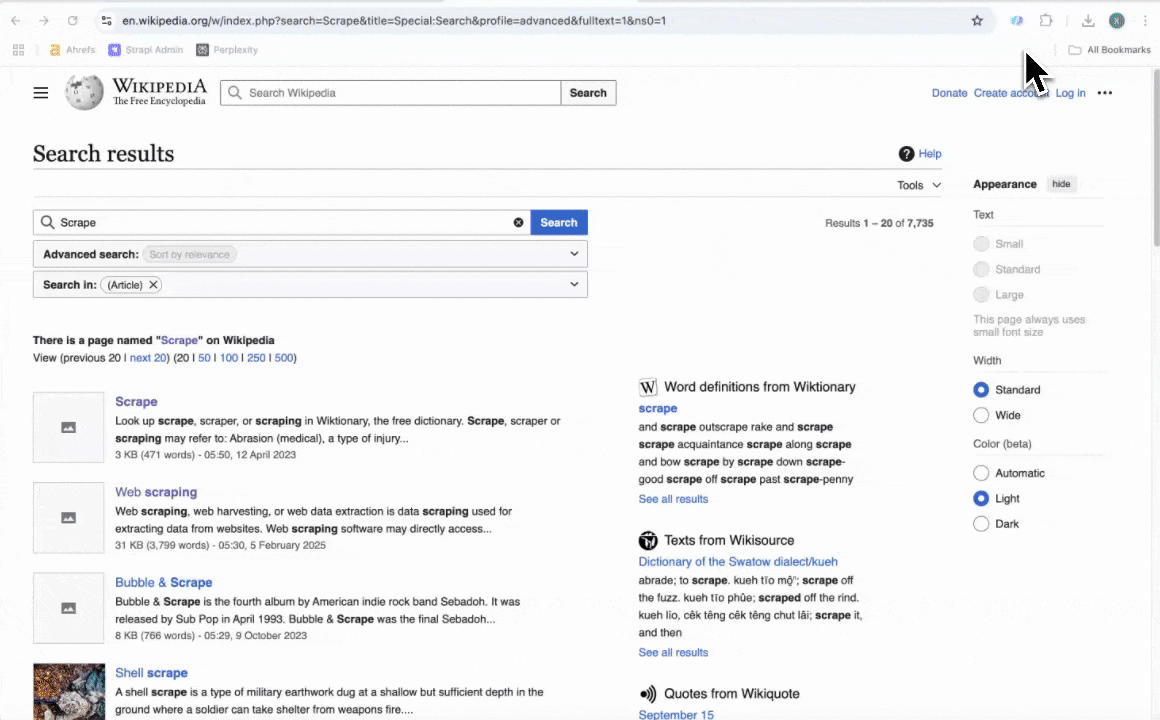Click the Wikiquote icon

click(648, 693)
